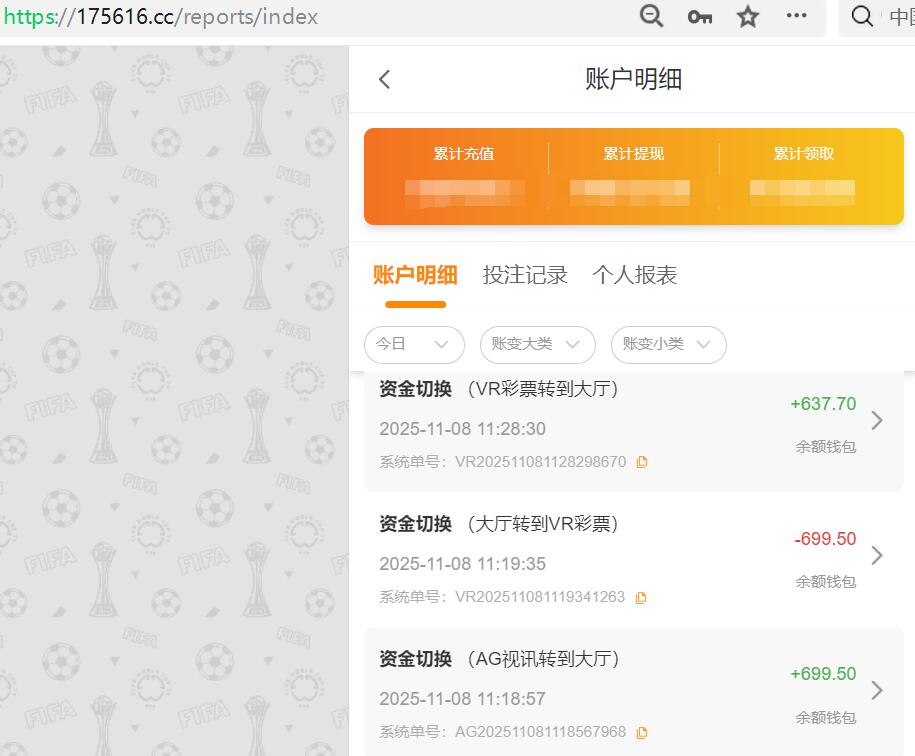The image size is (915, 756).
Task: Open saved passwords via the key icon
Action: 699,17
